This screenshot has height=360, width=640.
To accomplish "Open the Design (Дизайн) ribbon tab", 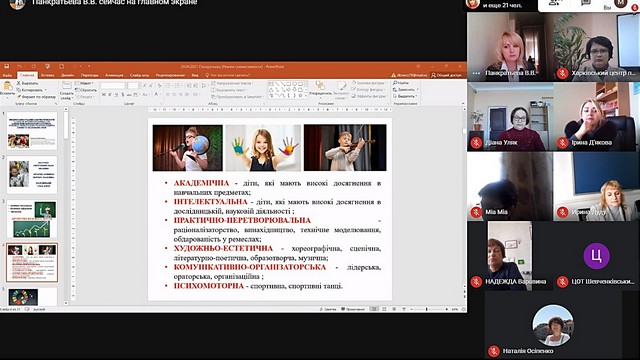I will tap(67, 75).
